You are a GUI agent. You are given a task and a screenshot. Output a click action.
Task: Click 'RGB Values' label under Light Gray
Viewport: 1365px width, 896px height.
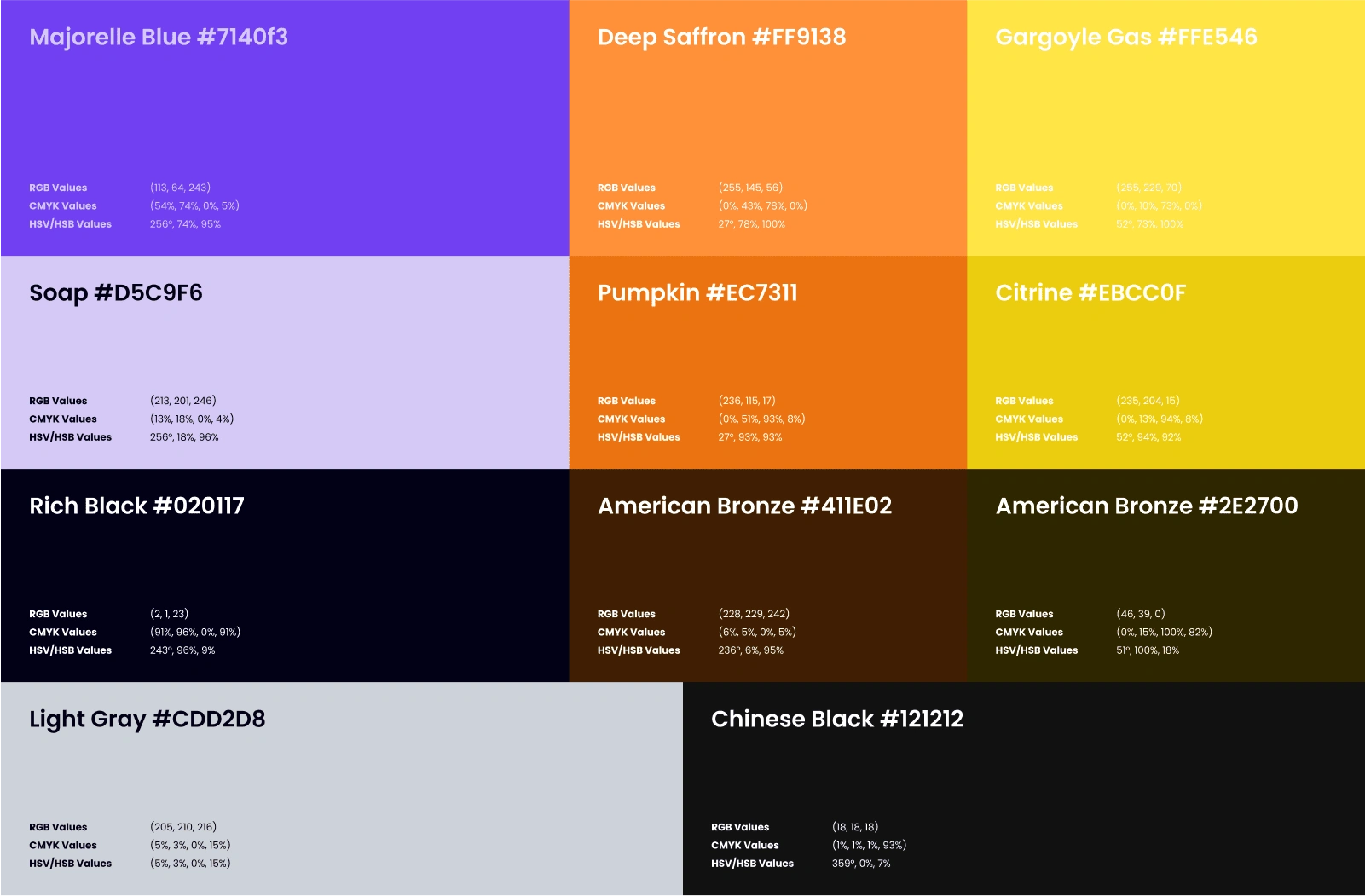pos(58,827)
